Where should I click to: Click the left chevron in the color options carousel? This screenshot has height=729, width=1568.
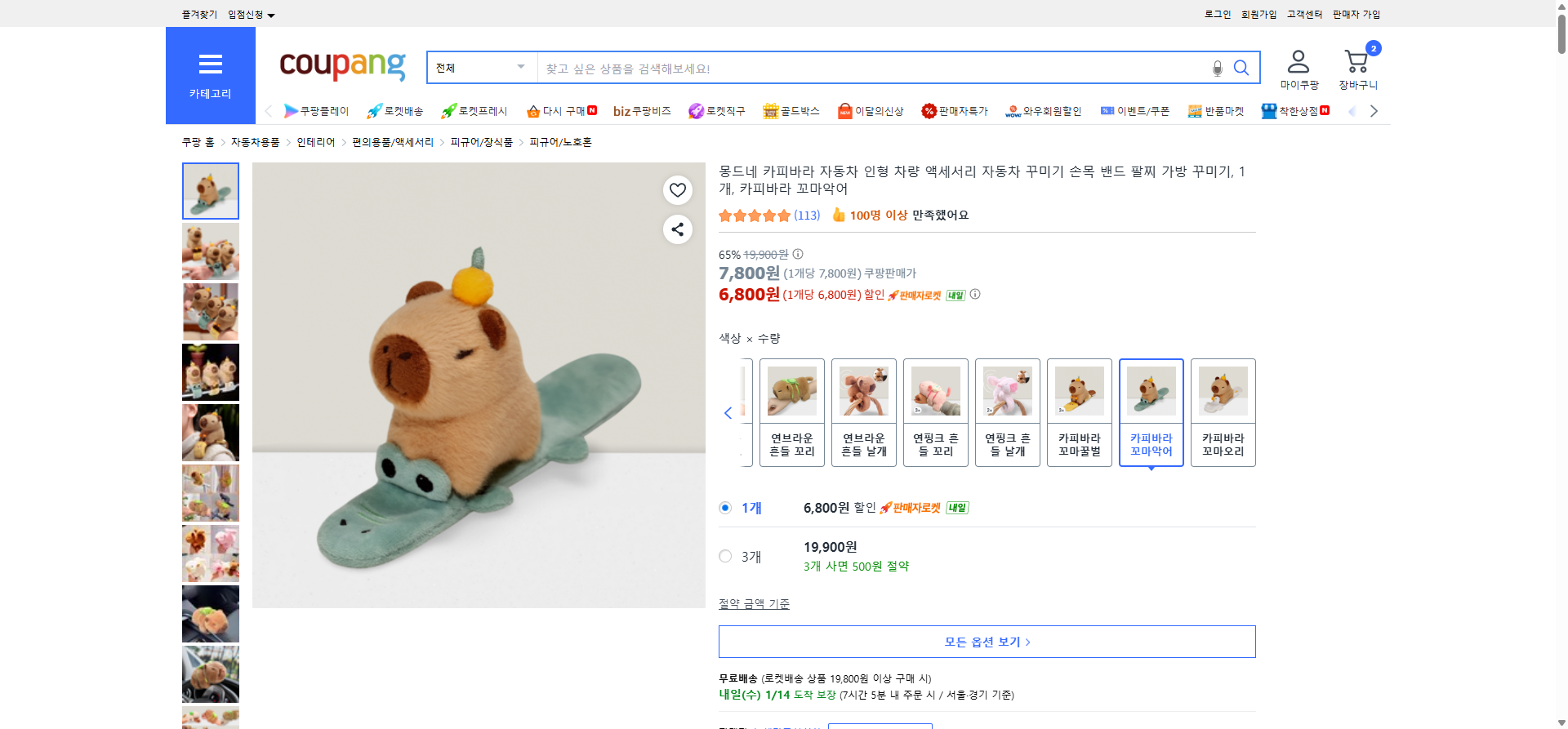pos(728,413)
